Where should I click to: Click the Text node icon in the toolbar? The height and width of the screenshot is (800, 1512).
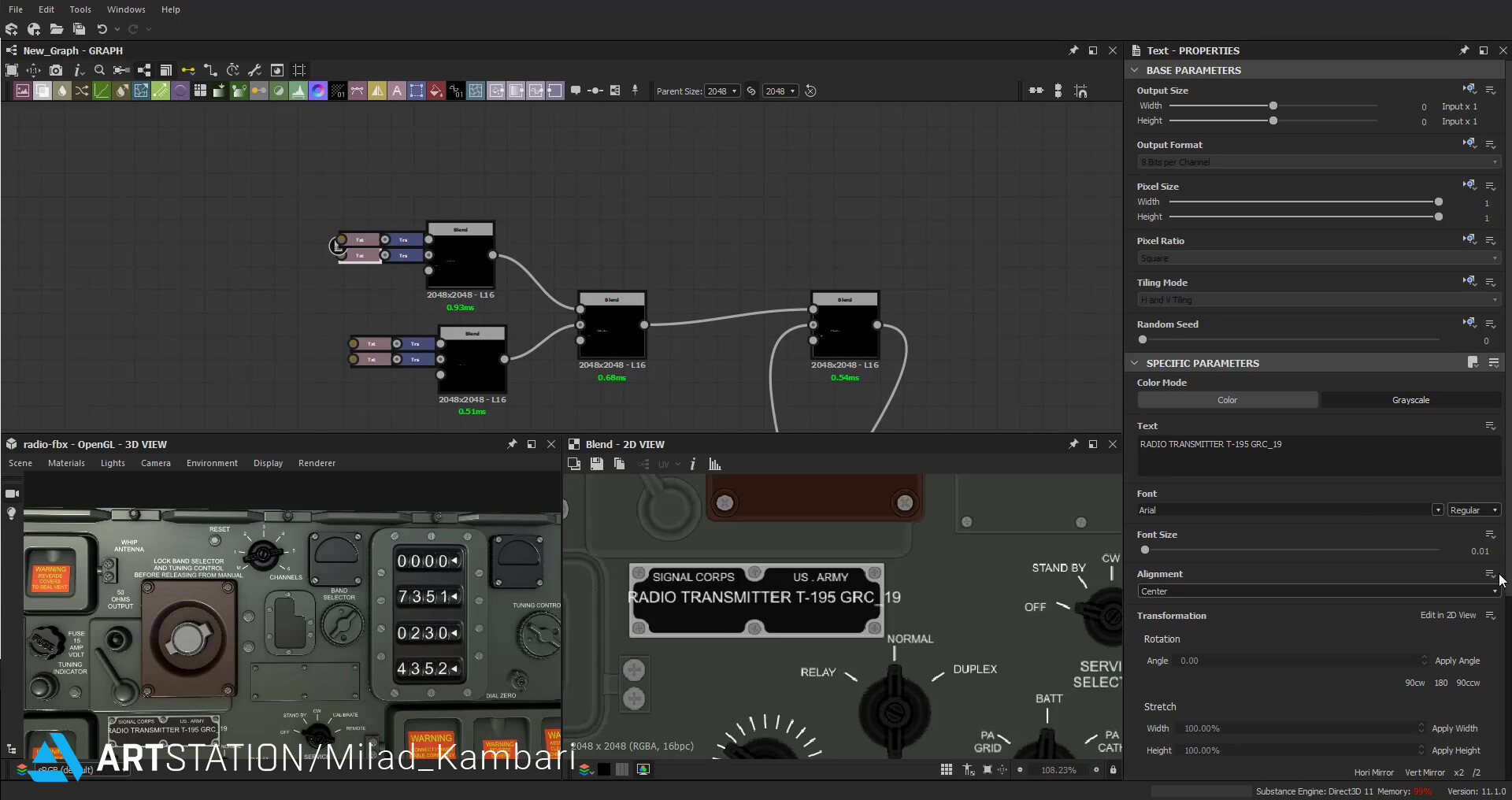397,91
